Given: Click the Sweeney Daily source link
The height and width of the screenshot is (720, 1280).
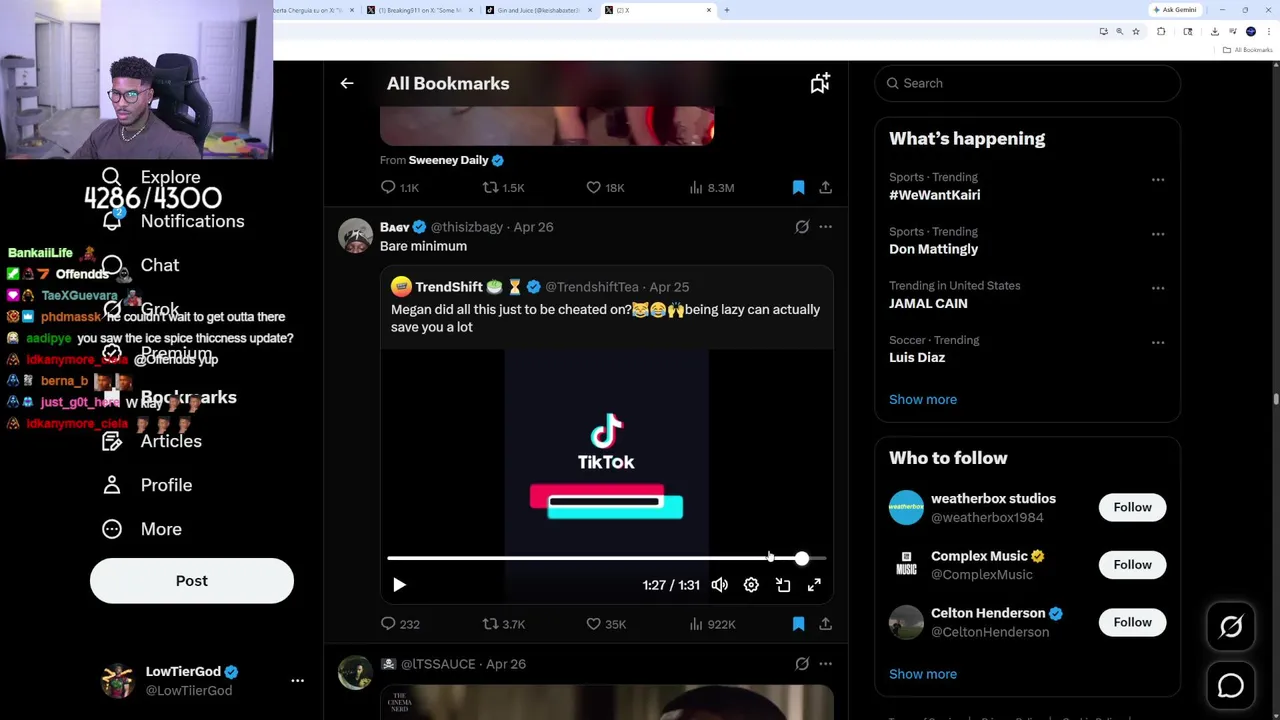Looking at the screenshot, I should 448,160.
